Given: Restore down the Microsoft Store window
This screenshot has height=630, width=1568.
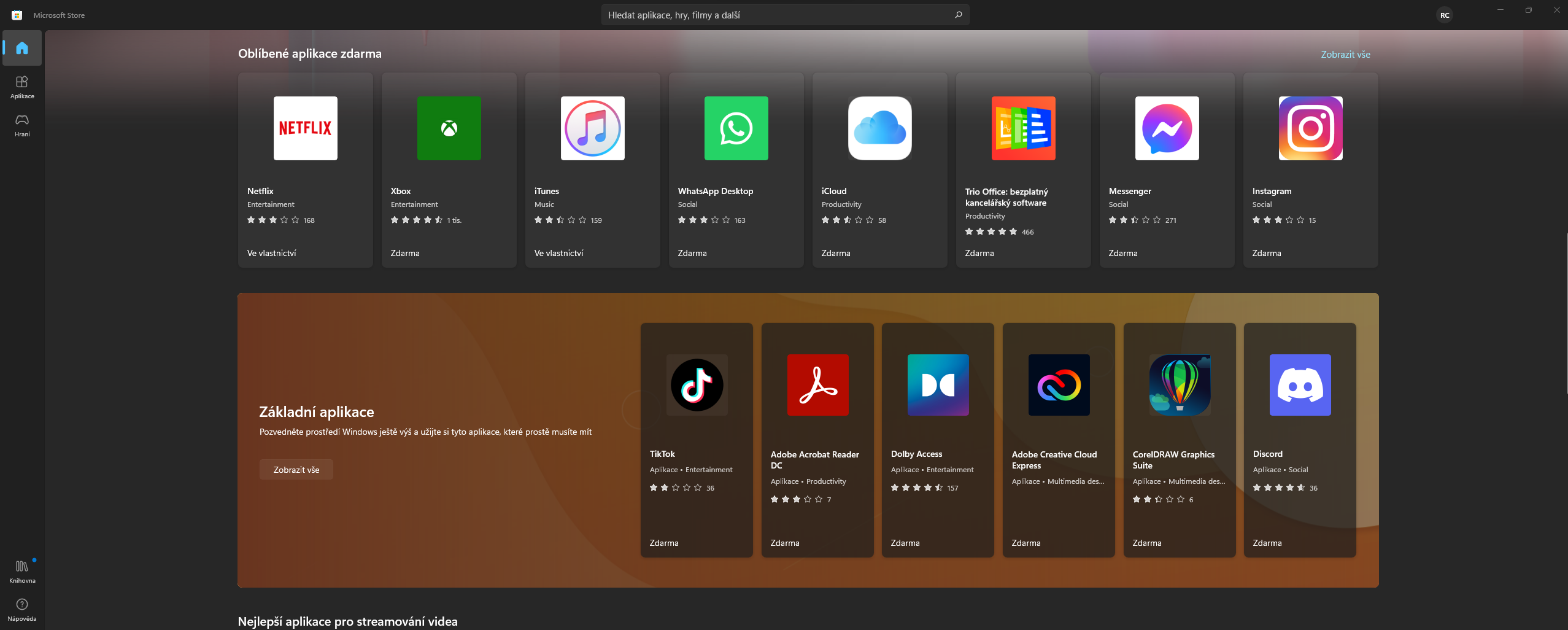Looking at the screenshot, I should pyautogui.click(x=1528, y=10).
